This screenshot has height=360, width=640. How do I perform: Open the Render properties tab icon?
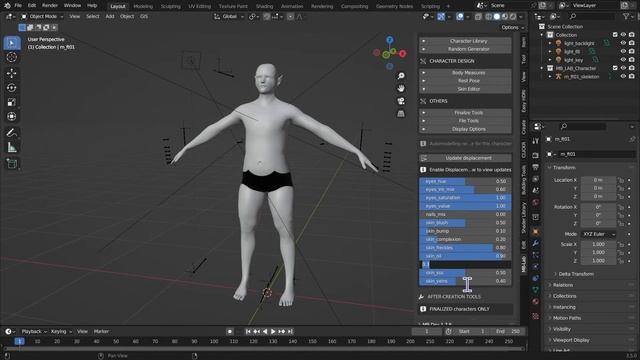tap(536, 156)
